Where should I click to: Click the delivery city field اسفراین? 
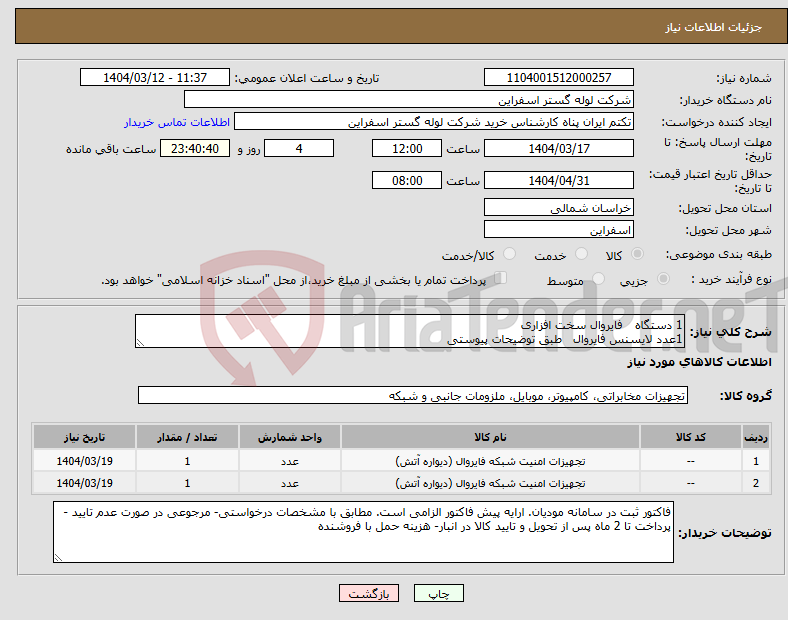tap(559, 230)
